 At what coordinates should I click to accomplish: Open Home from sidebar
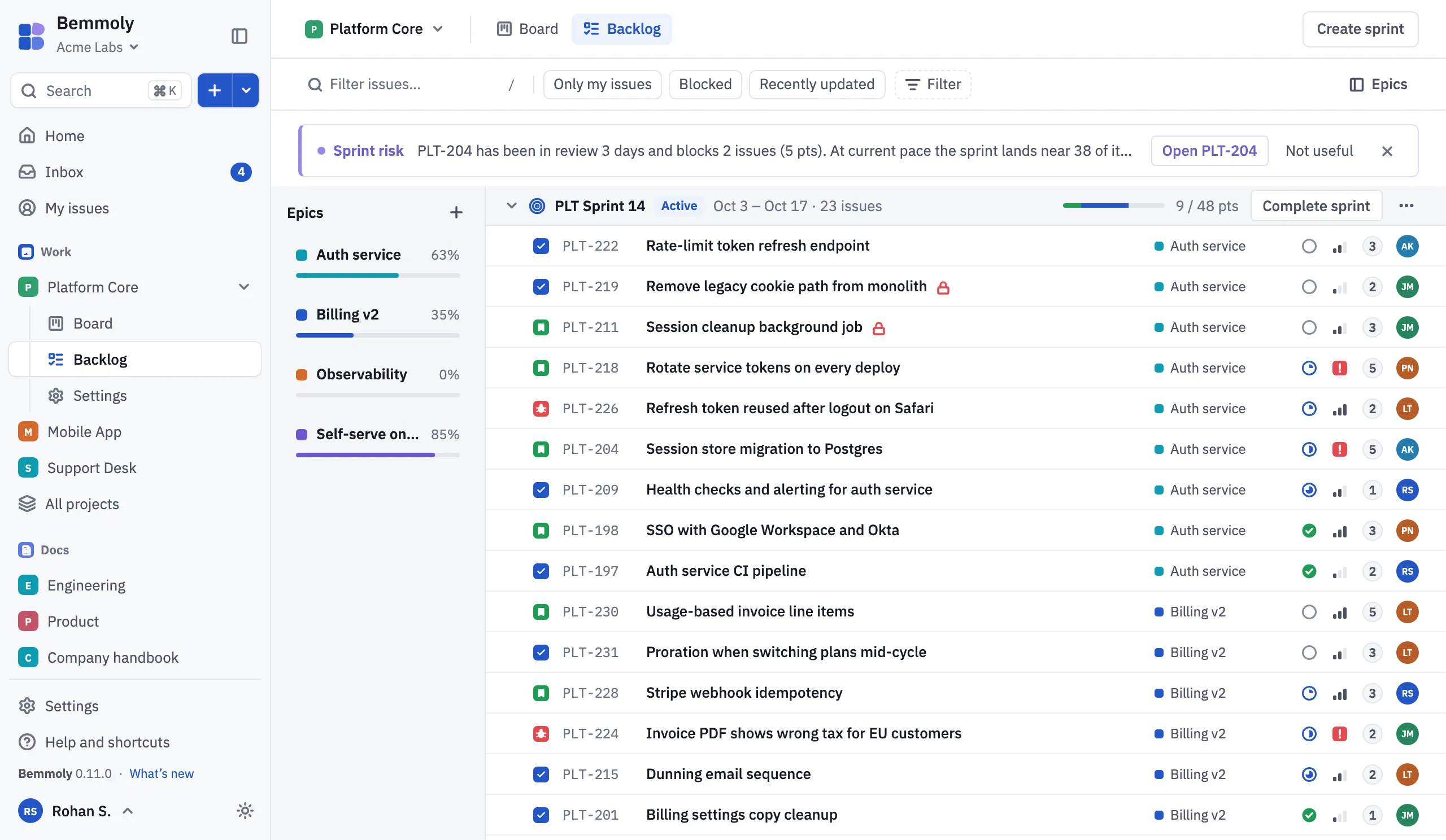pos(135,136)
